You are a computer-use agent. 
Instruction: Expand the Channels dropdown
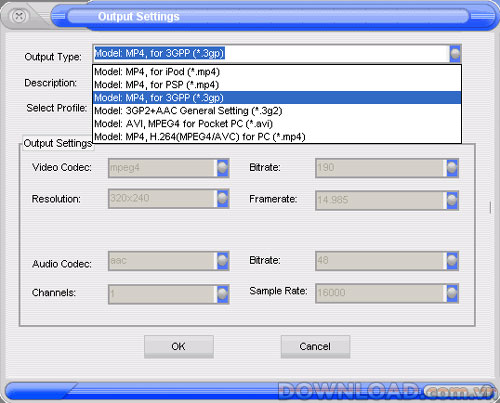click(223, 294)
